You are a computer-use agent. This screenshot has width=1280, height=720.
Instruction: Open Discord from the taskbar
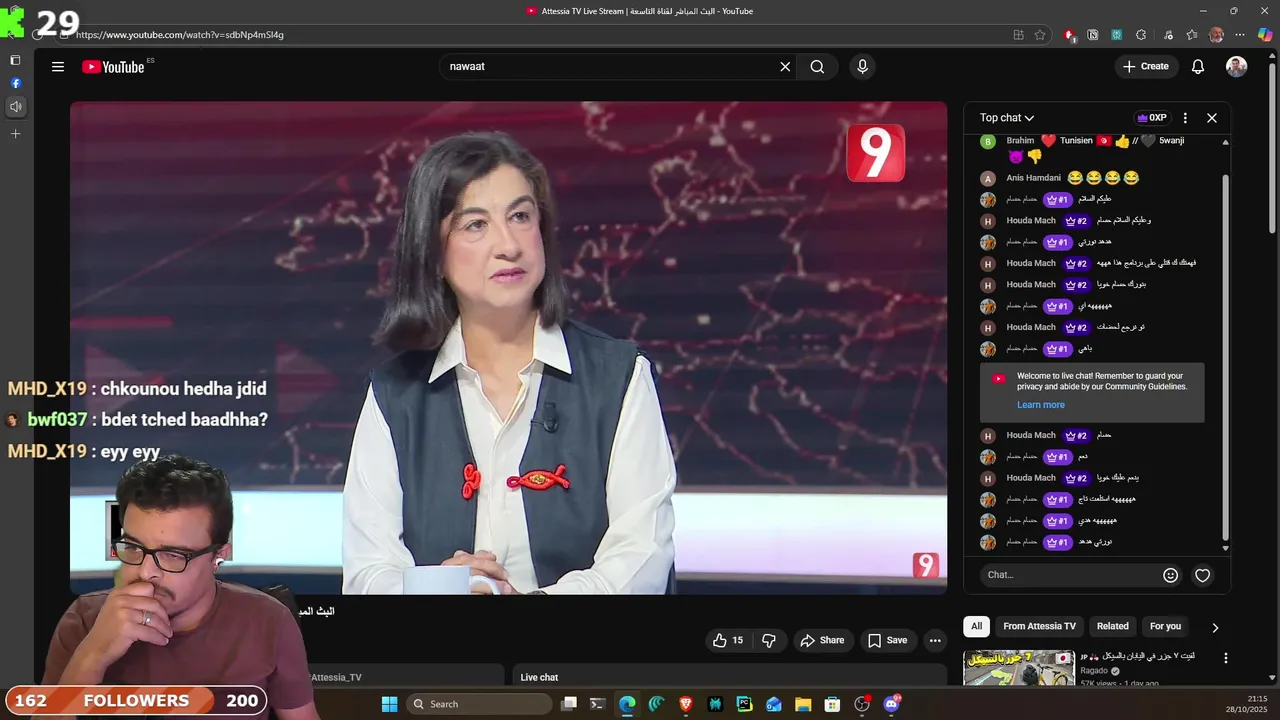click(x=891, y=704)
